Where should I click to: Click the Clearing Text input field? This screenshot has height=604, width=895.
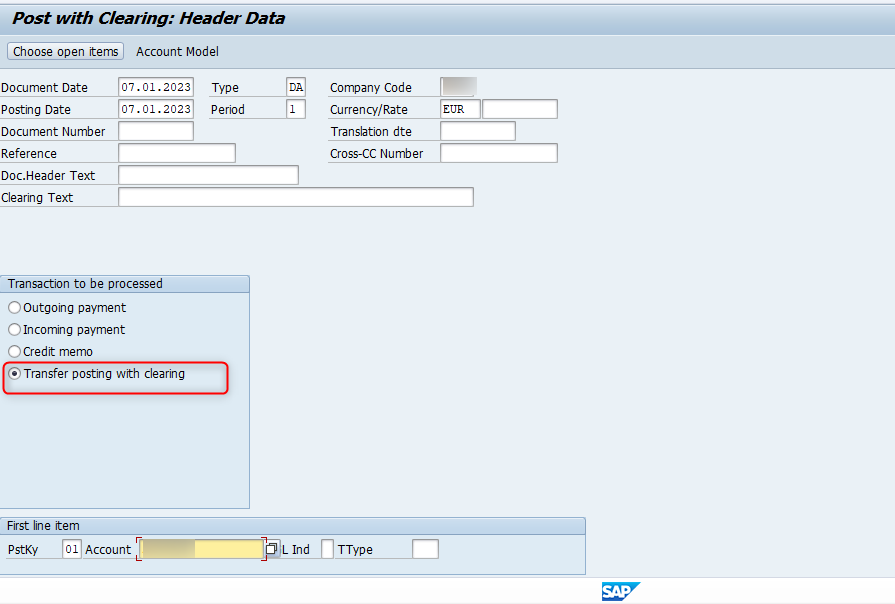(x=295, y=198)
